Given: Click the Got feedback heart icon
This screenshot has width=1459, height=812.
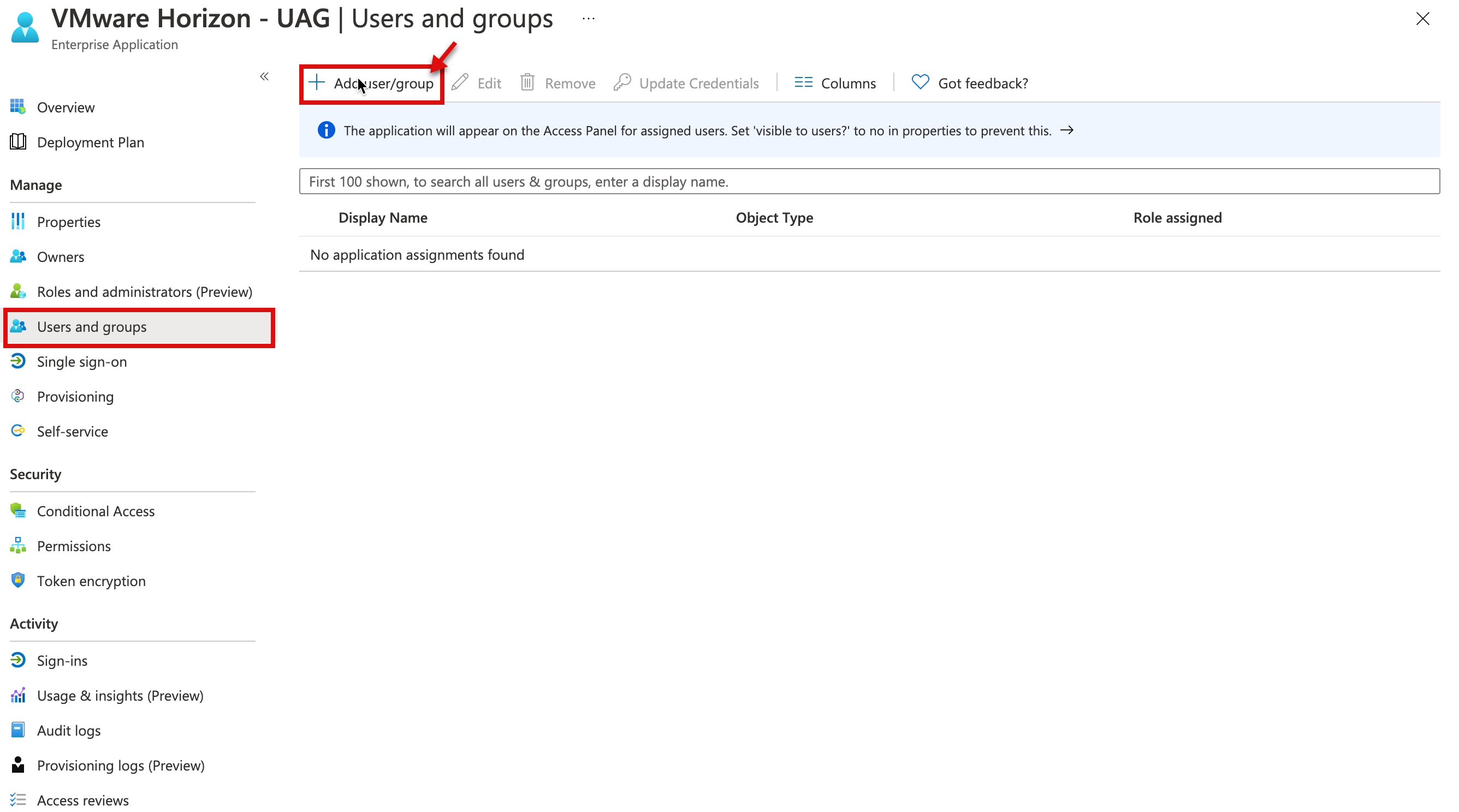Looking at the screenshot, I should (921, 82).
